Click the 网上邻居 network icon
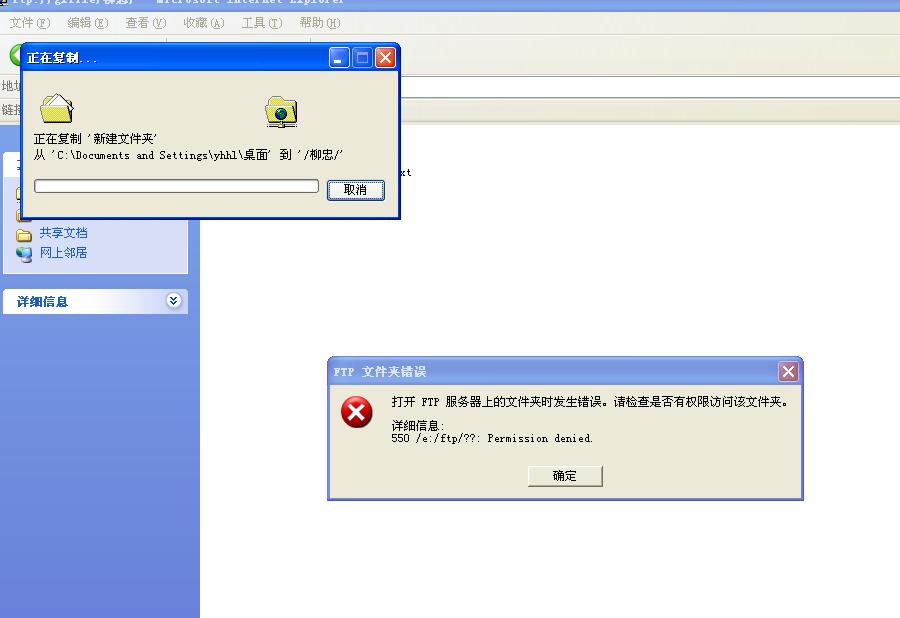Screen dimensions: 900x618 coord(24,254)
